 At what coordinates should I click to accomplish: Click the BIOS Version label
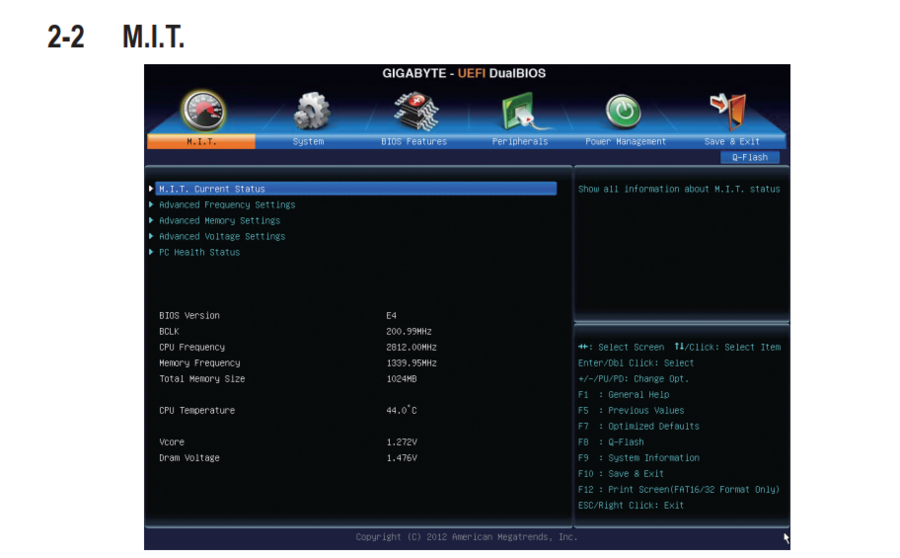coord(189,316)
